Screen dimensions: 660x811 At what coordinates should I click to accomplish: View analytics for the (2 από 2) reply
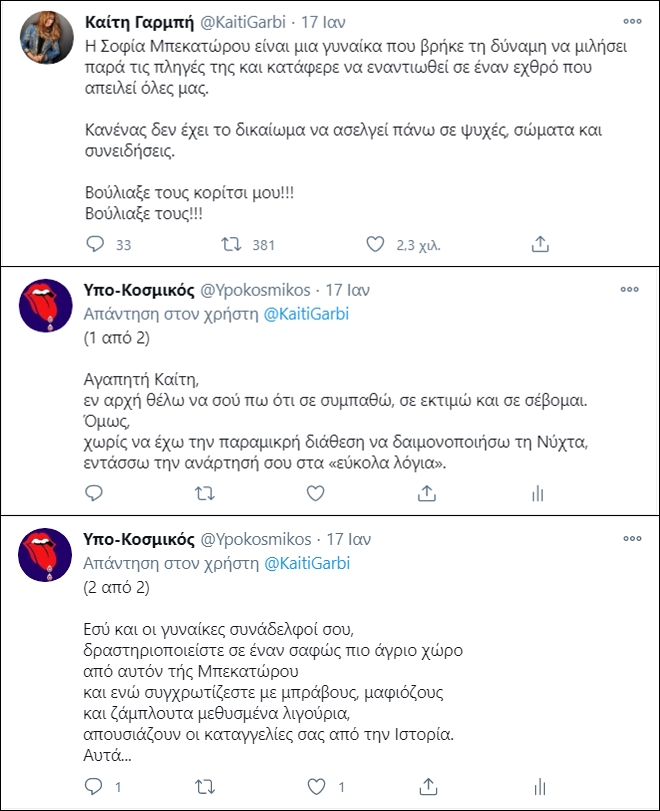tap(539, 785)
